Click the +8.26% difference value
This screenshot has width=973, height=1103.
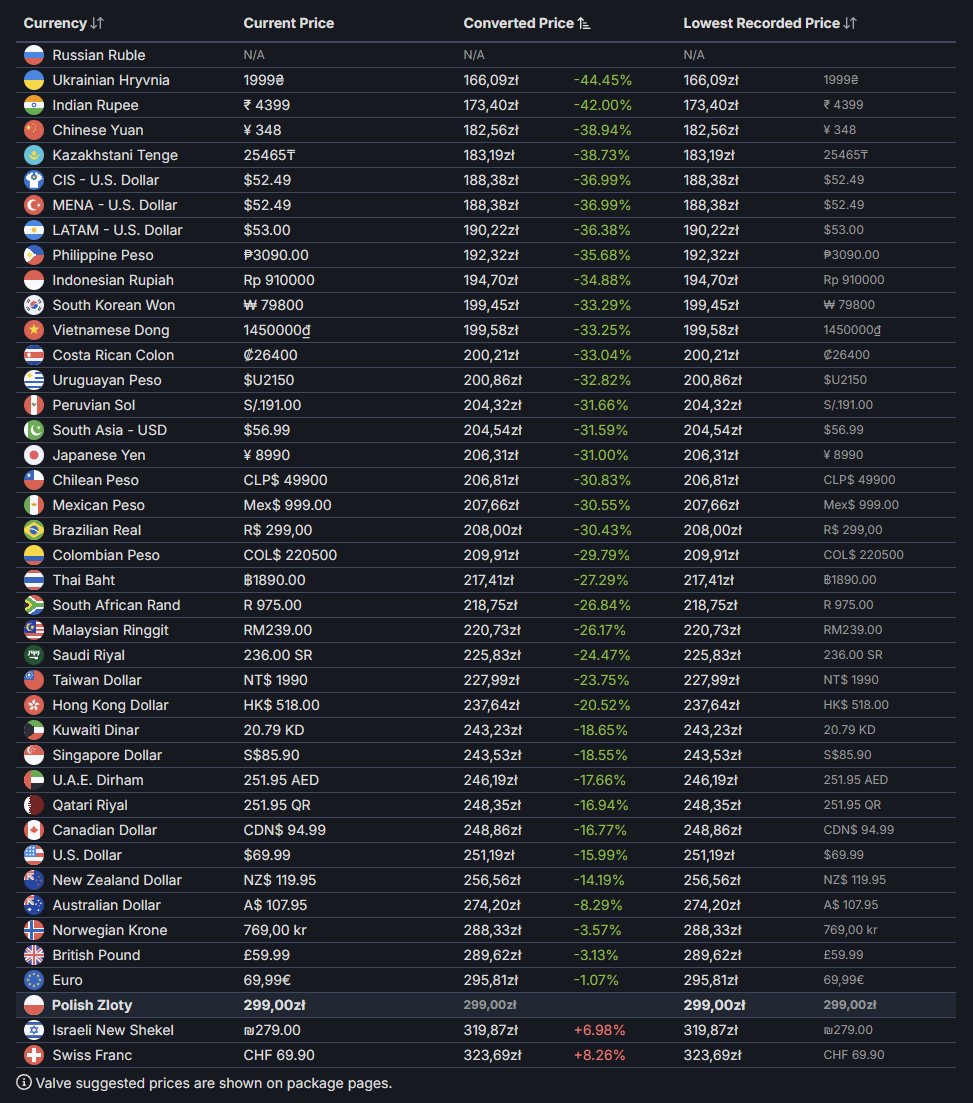599,1054
